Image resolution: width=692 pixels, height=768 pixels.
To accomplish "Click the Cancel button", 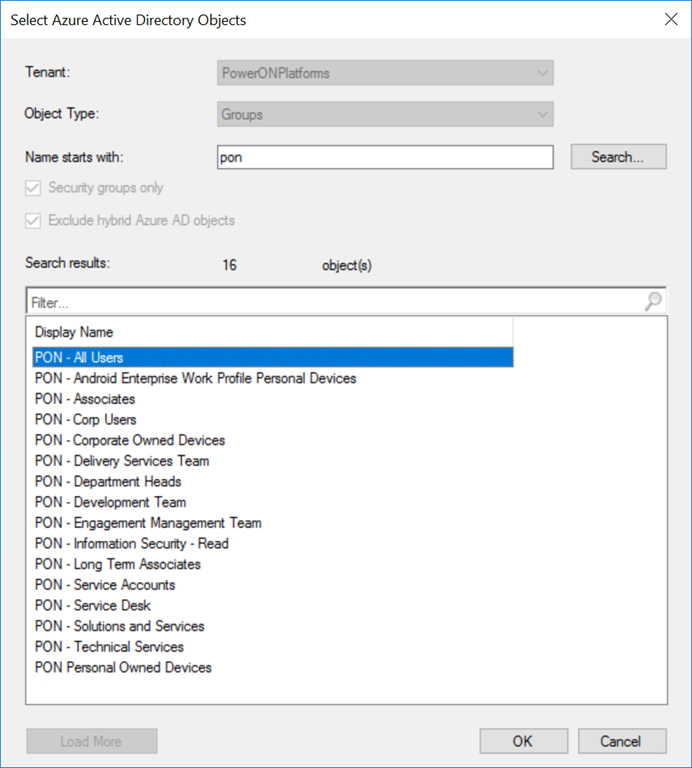I will (622, 741).
